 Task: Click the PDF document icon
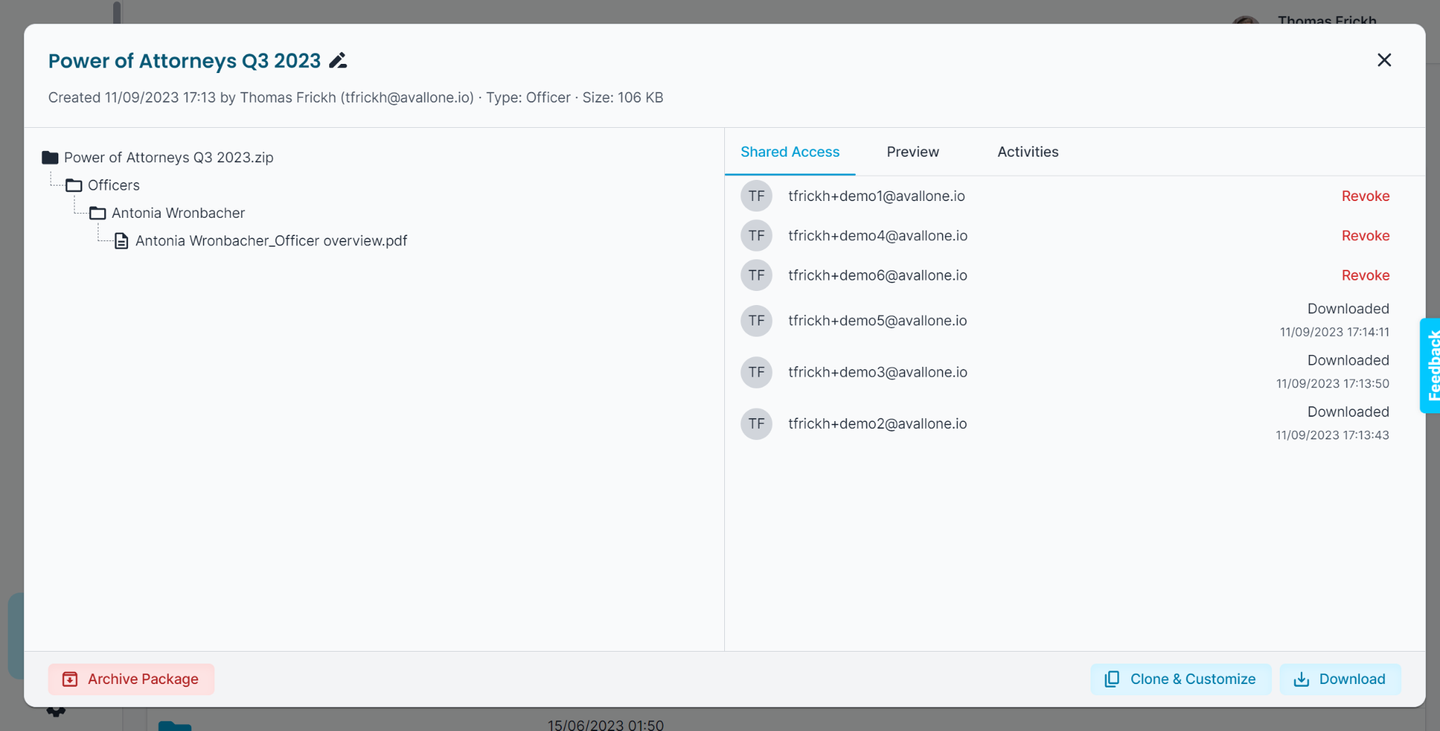tap(121, 241)
